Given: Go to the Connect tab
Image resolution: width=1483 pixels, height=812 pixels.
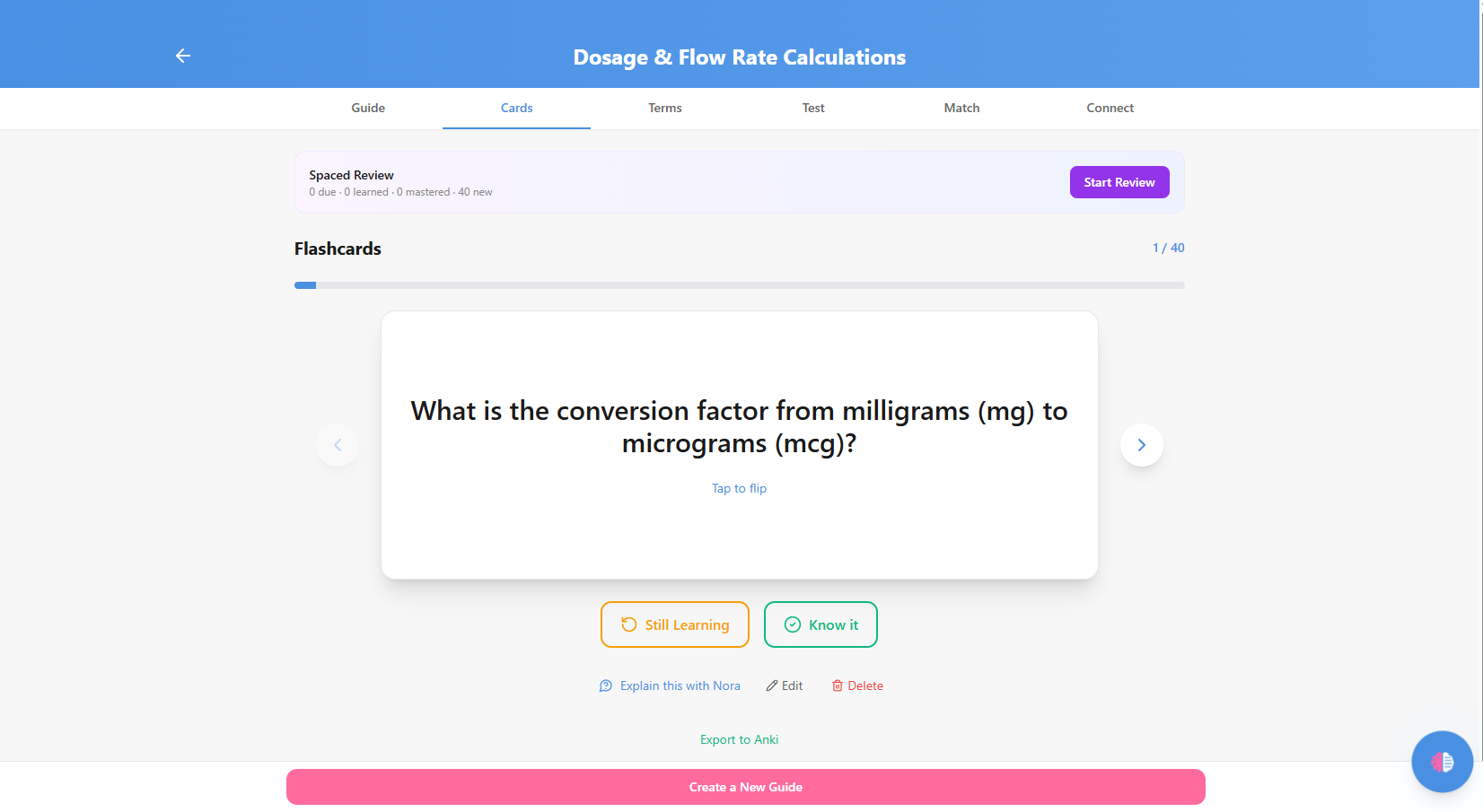Looking at the screenshot, I should pos(1110,108).
